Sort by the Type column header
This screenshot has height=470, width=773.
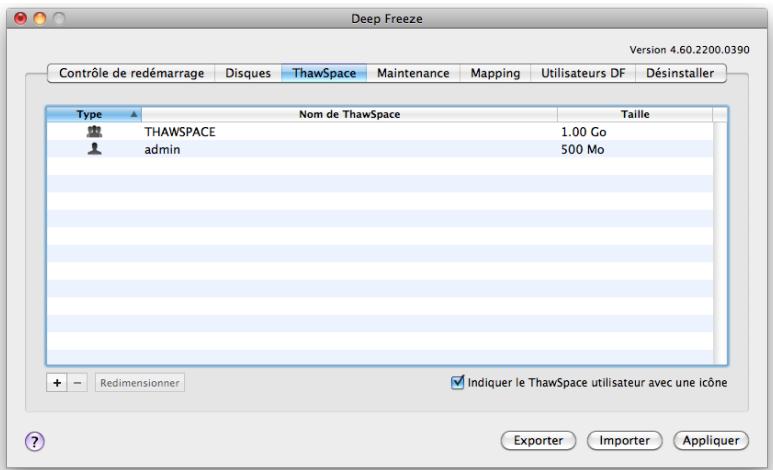[94, 114]
